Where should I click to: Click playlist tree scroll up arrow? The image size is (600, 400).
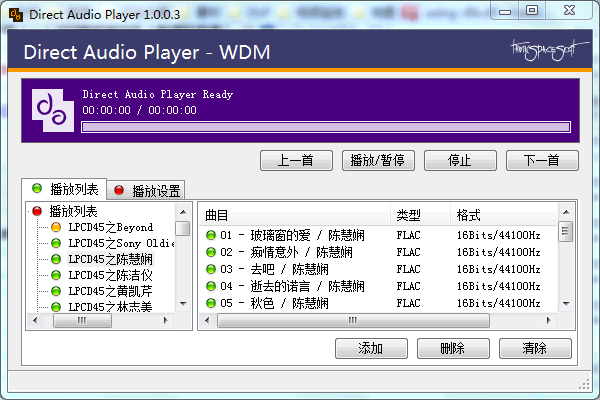[x=183, y=212]
